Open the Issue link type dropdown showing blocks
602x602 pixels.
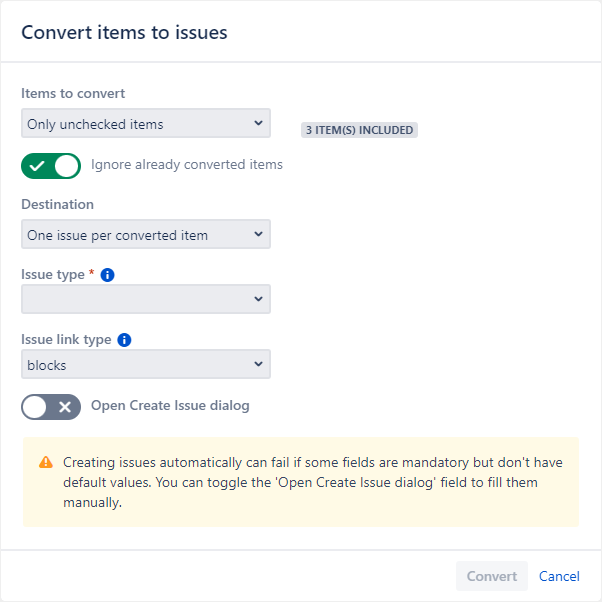tap(146, 365)
